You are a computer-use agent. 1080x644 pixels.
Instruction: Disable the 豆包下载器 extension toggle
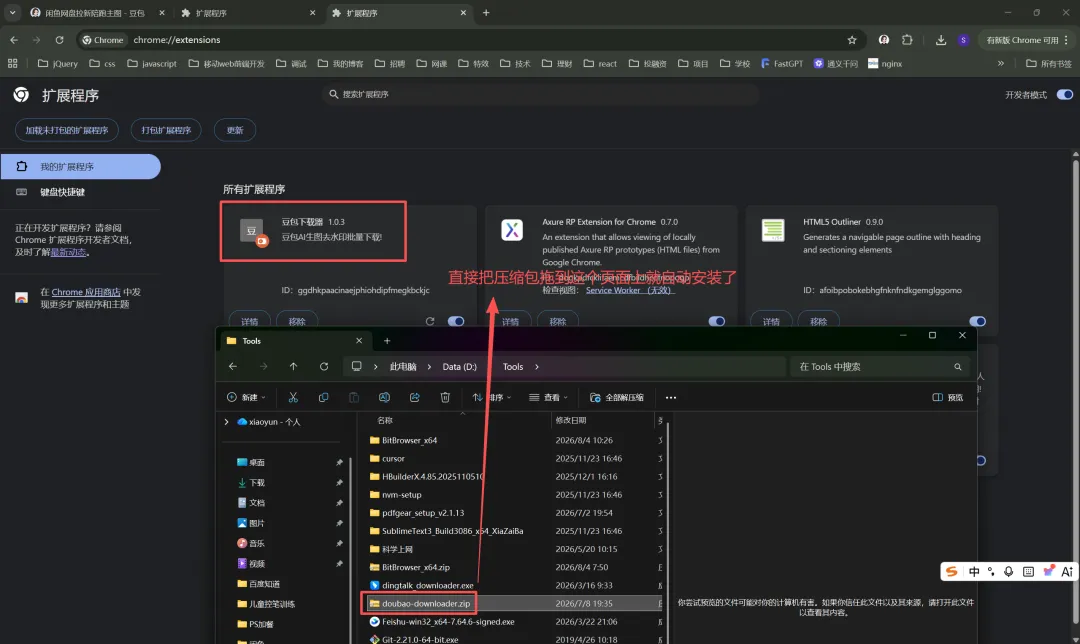point(456,322)
